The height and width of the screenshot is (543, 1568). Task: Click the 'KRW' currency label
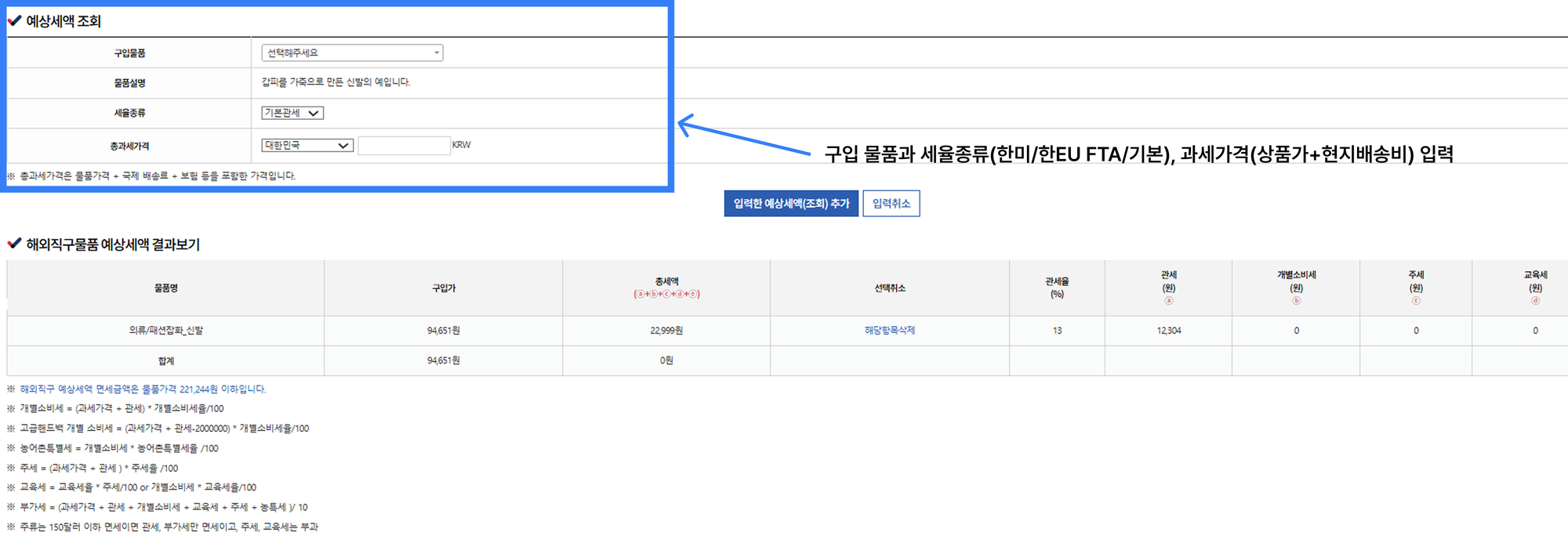(461, 145)
